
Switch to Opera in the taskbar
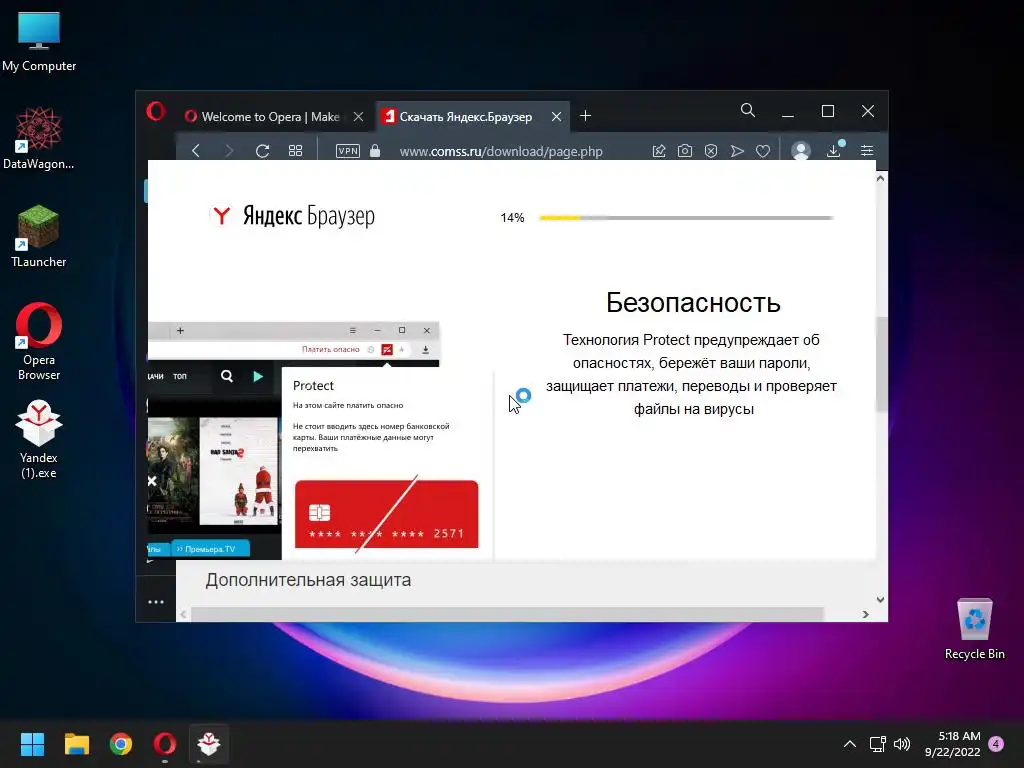[165, 744]
